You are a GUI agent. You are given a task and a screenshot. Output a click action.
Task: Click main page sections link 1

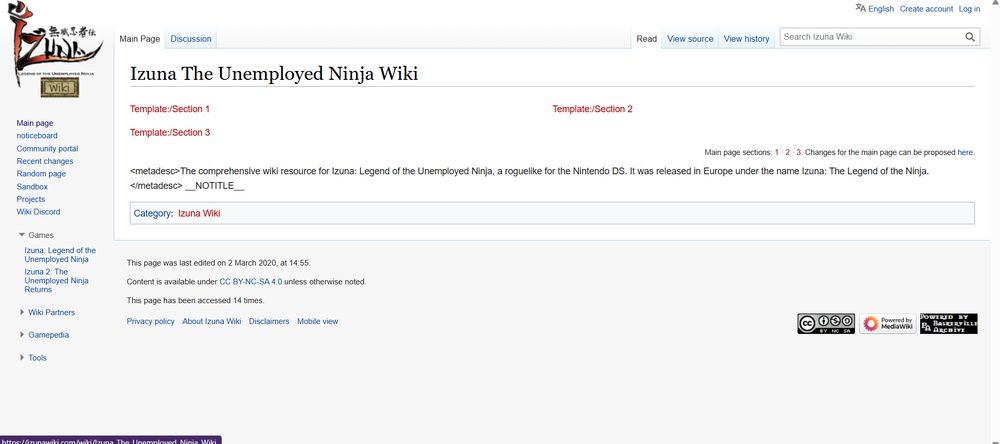click(x=777, y=152)
